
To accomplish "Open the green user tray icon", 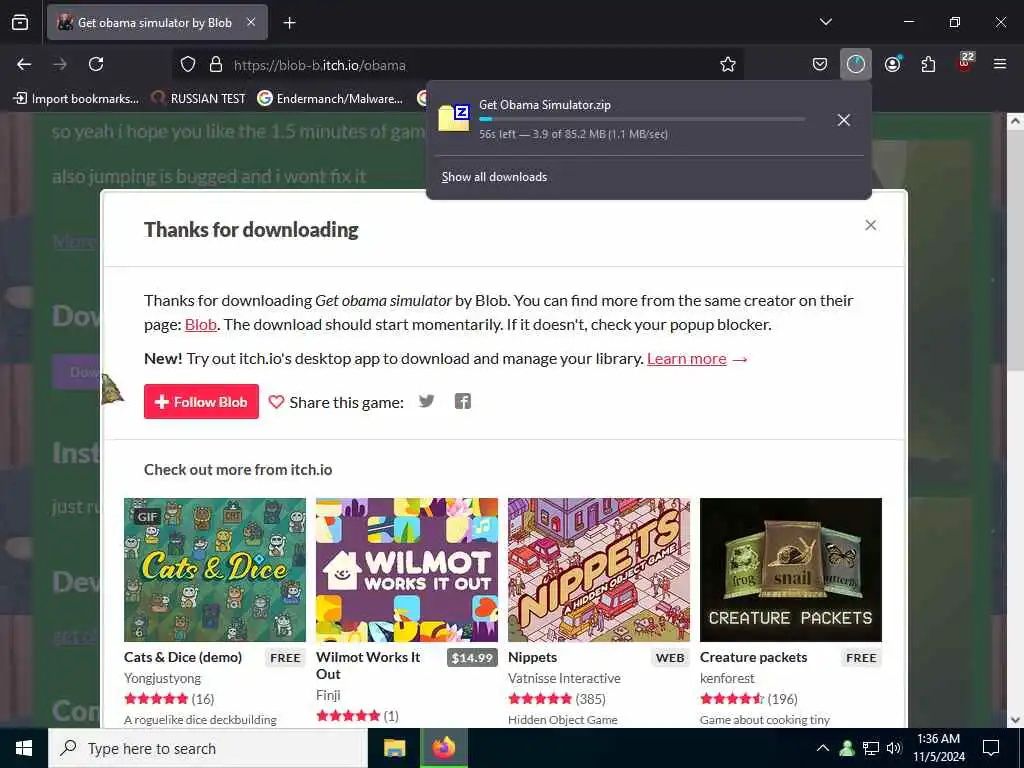I will [x=847, y=748].
